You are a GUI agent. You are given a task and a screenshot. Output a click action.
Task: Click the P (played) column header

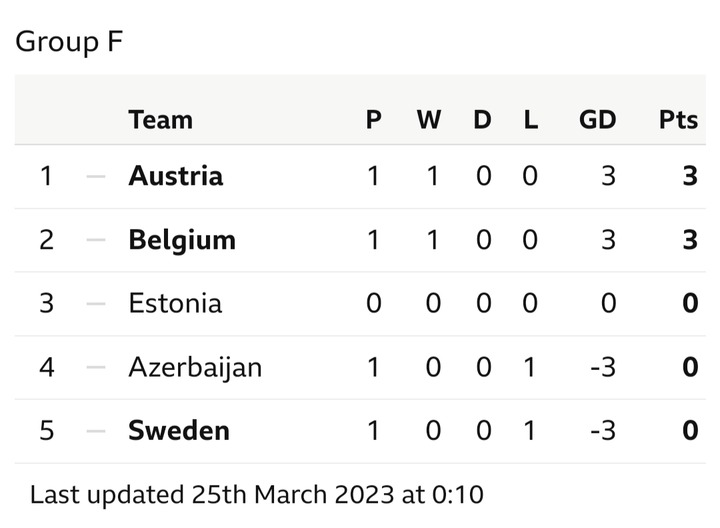pyautogui.click(x=373, y=120)
